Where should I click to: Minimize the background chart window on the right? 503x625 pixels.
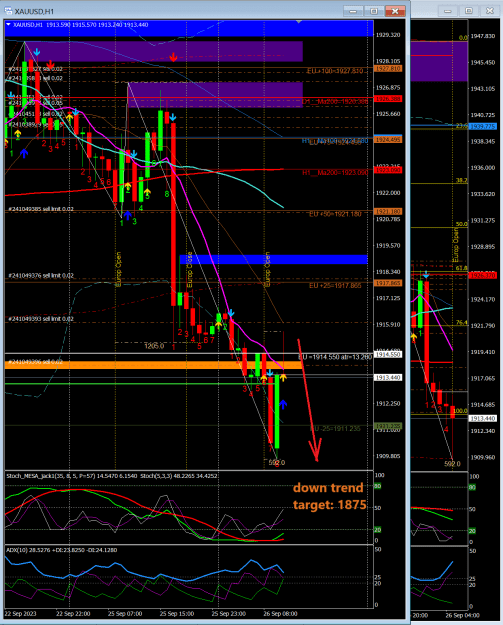pyautogui.click(x=448, y=11)
